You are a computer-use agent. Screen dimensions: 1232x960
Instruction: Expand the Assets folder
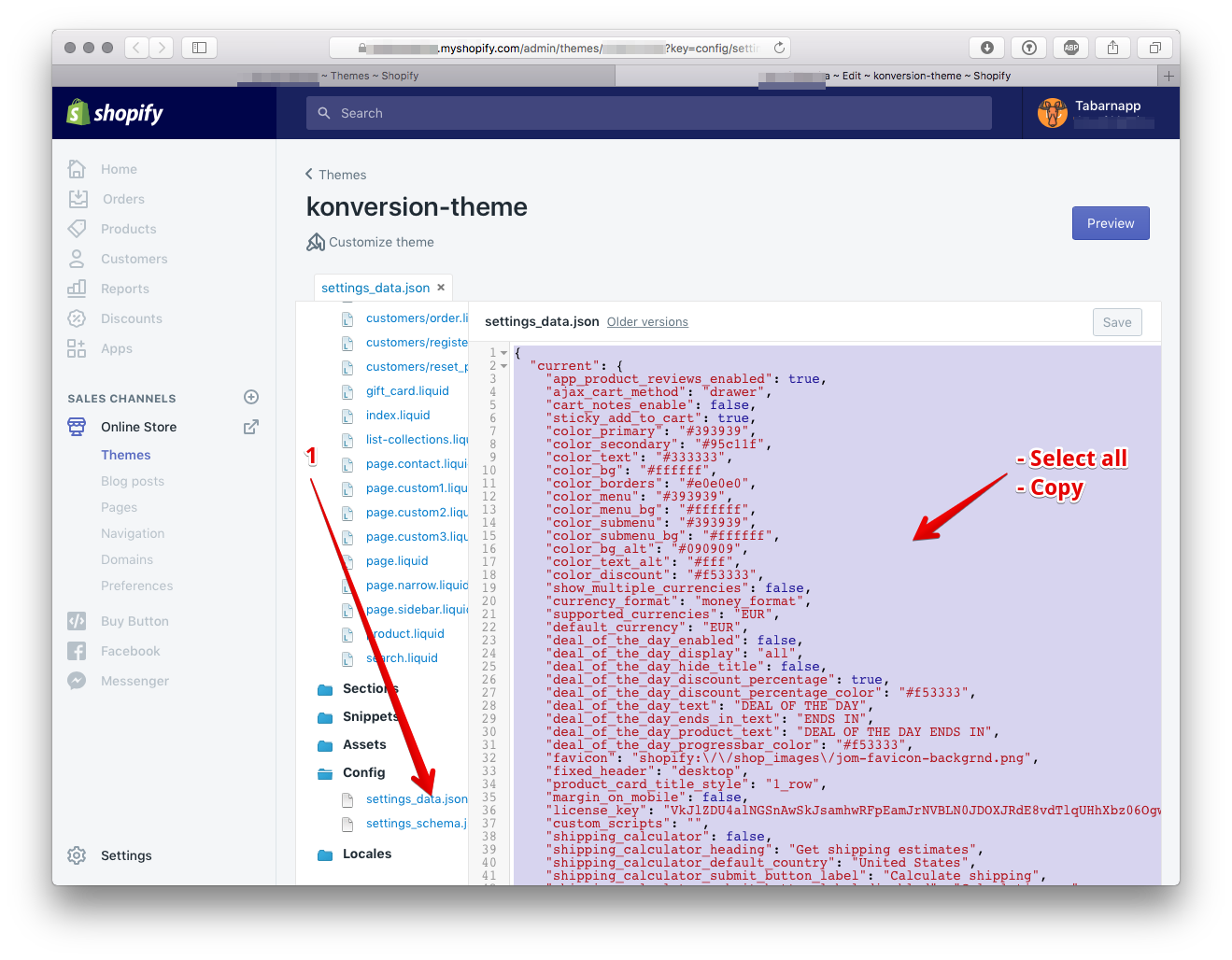point(325,745)
